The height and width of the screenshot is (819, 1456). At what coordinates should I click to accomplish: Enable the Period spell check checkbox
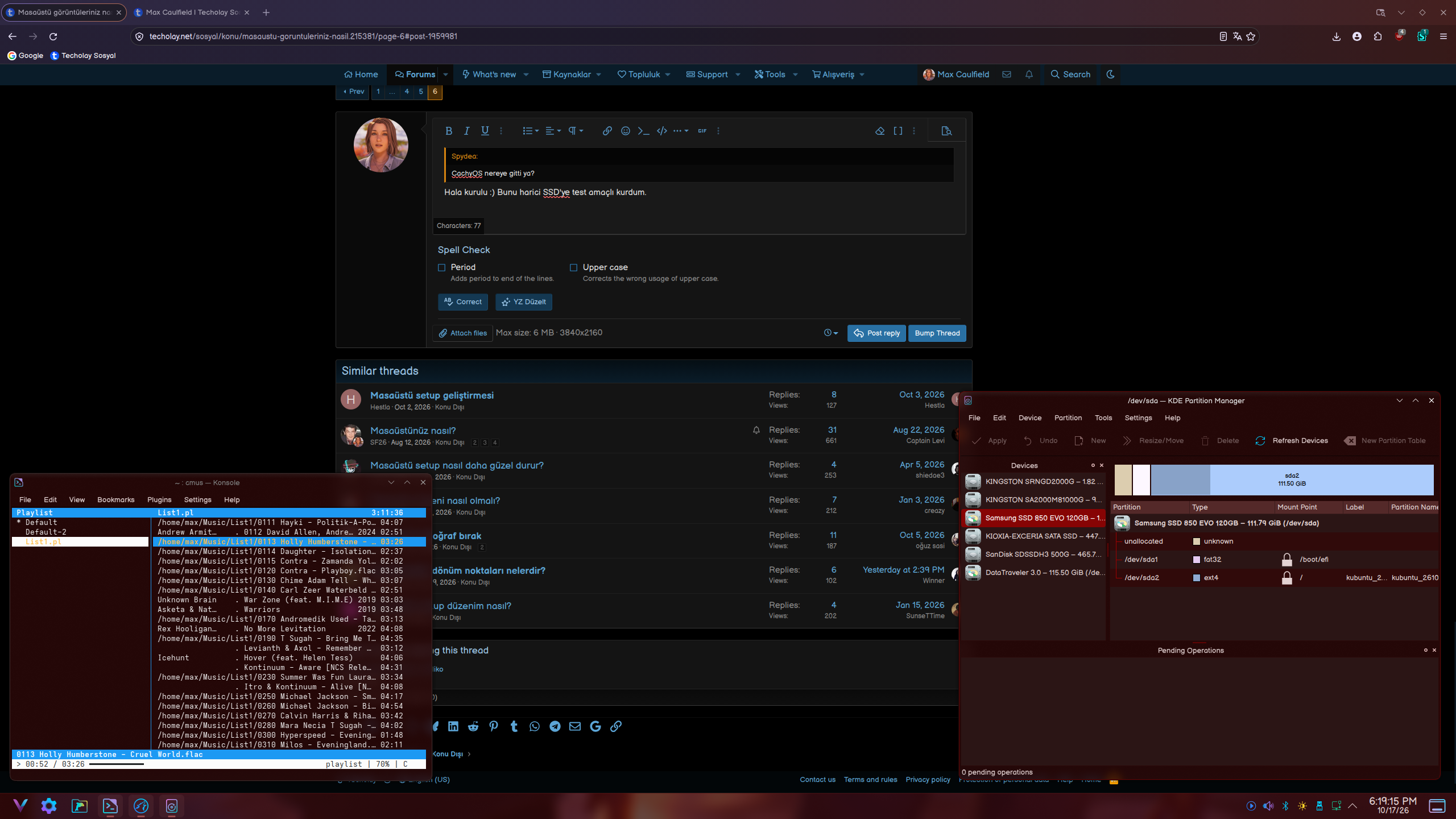click(x=442, y=268)
